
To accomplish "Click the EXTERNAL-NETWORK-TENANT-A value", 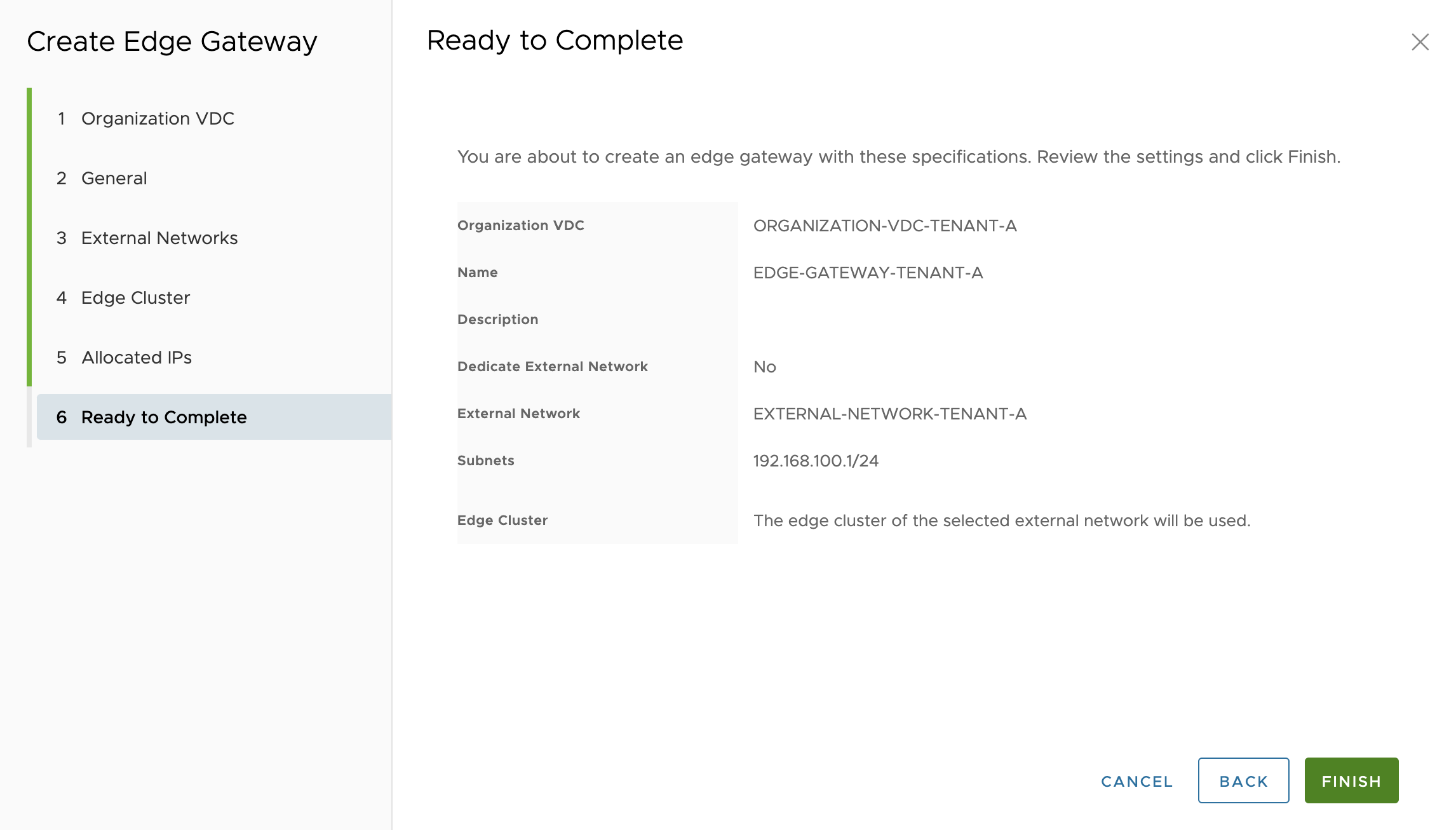I will coord(889,414).
